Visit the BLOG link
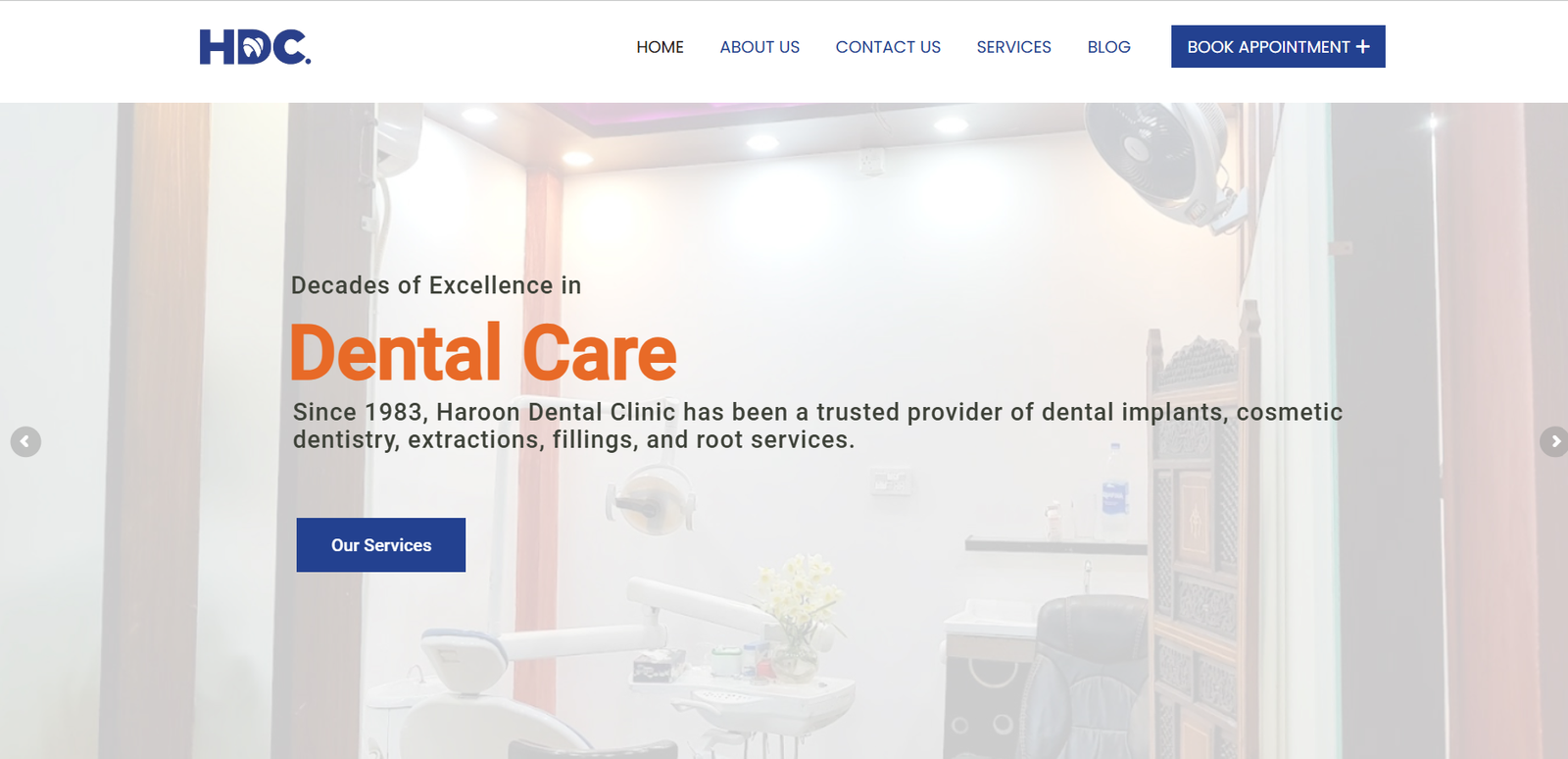Viewport: 1568px width, 759px height. (x=1108, y=47)
